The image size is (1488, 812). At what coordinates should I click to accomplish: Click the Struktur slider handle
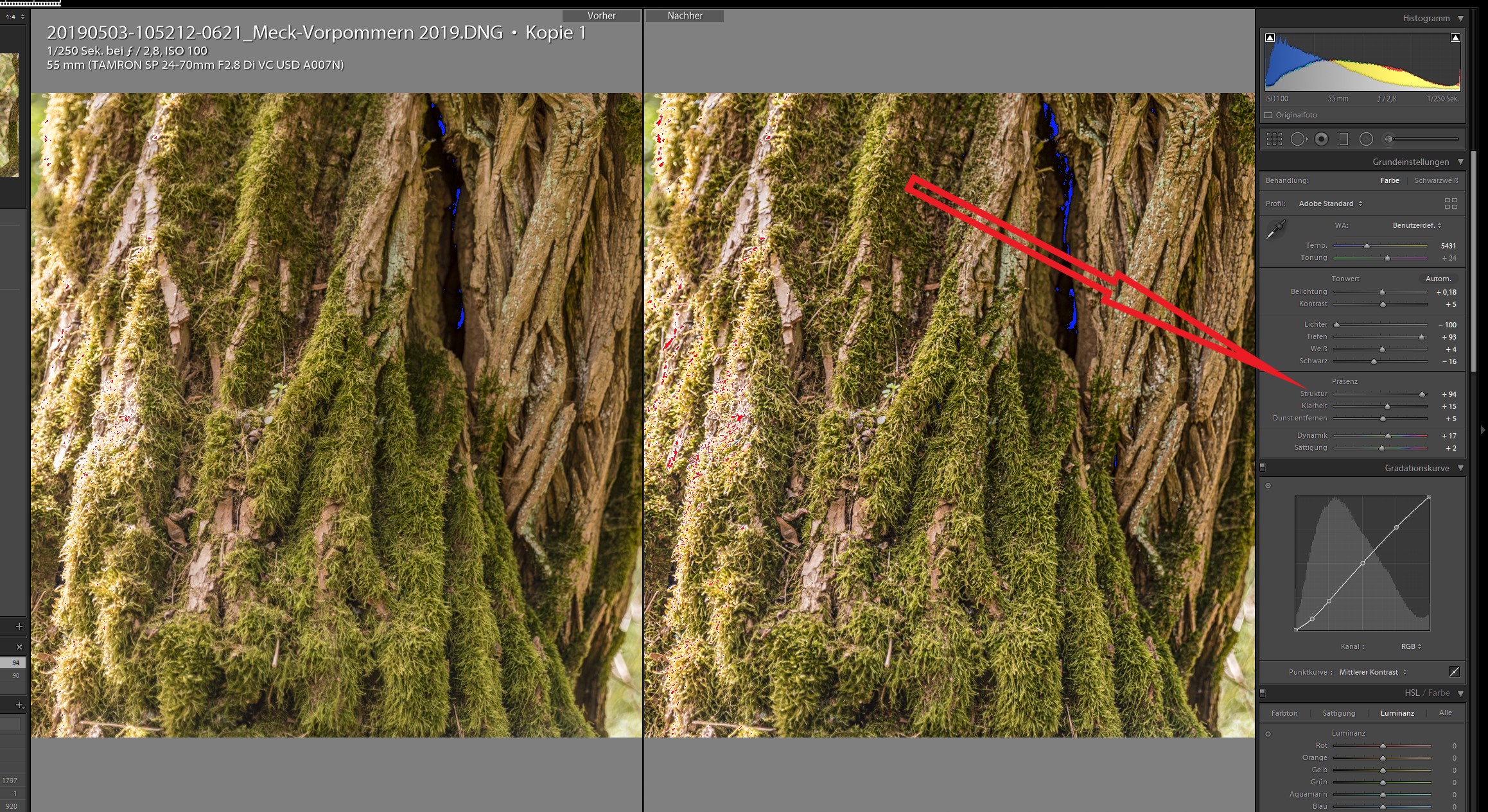1422,394
